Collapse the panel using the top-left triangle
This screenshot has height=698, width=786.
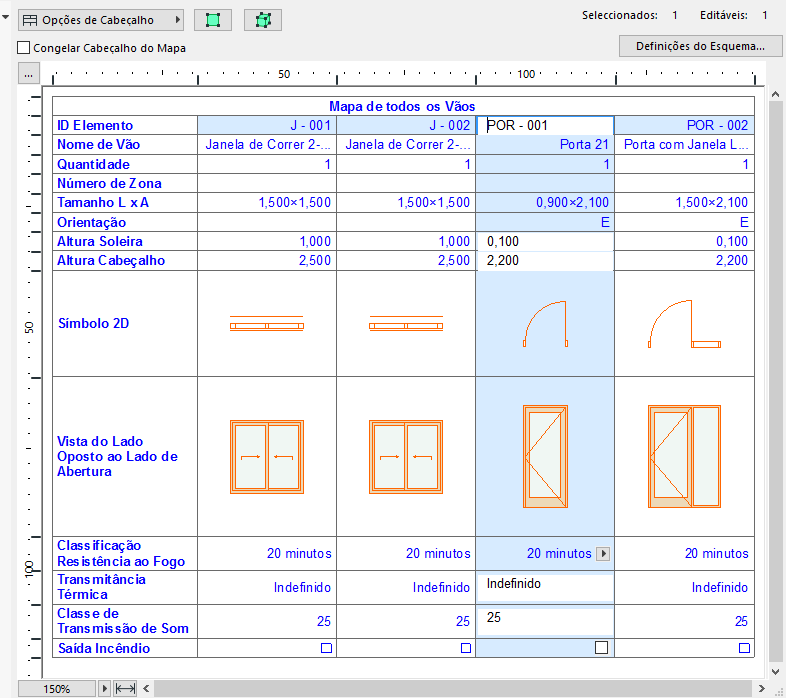coord(6,18)
